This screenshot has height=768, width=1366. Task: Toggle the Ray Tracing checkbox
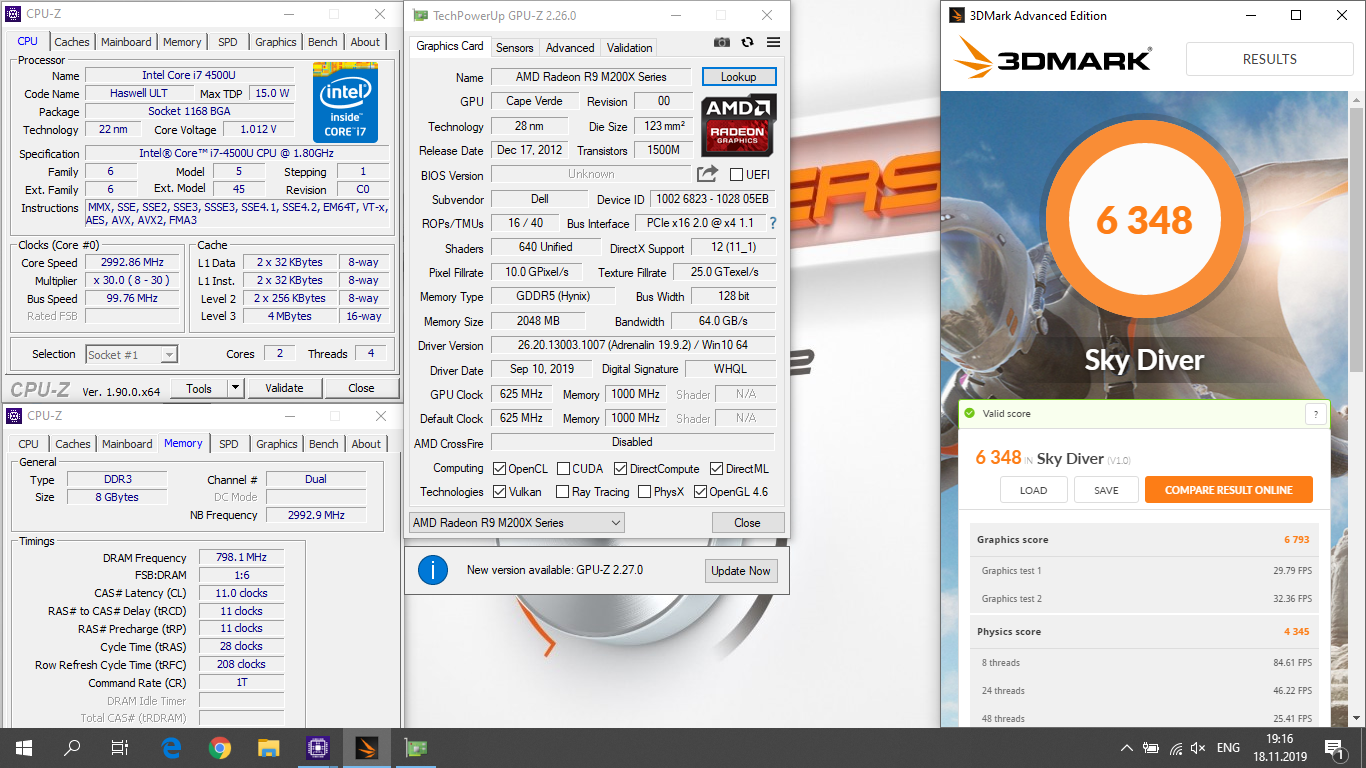pos(564,491)
